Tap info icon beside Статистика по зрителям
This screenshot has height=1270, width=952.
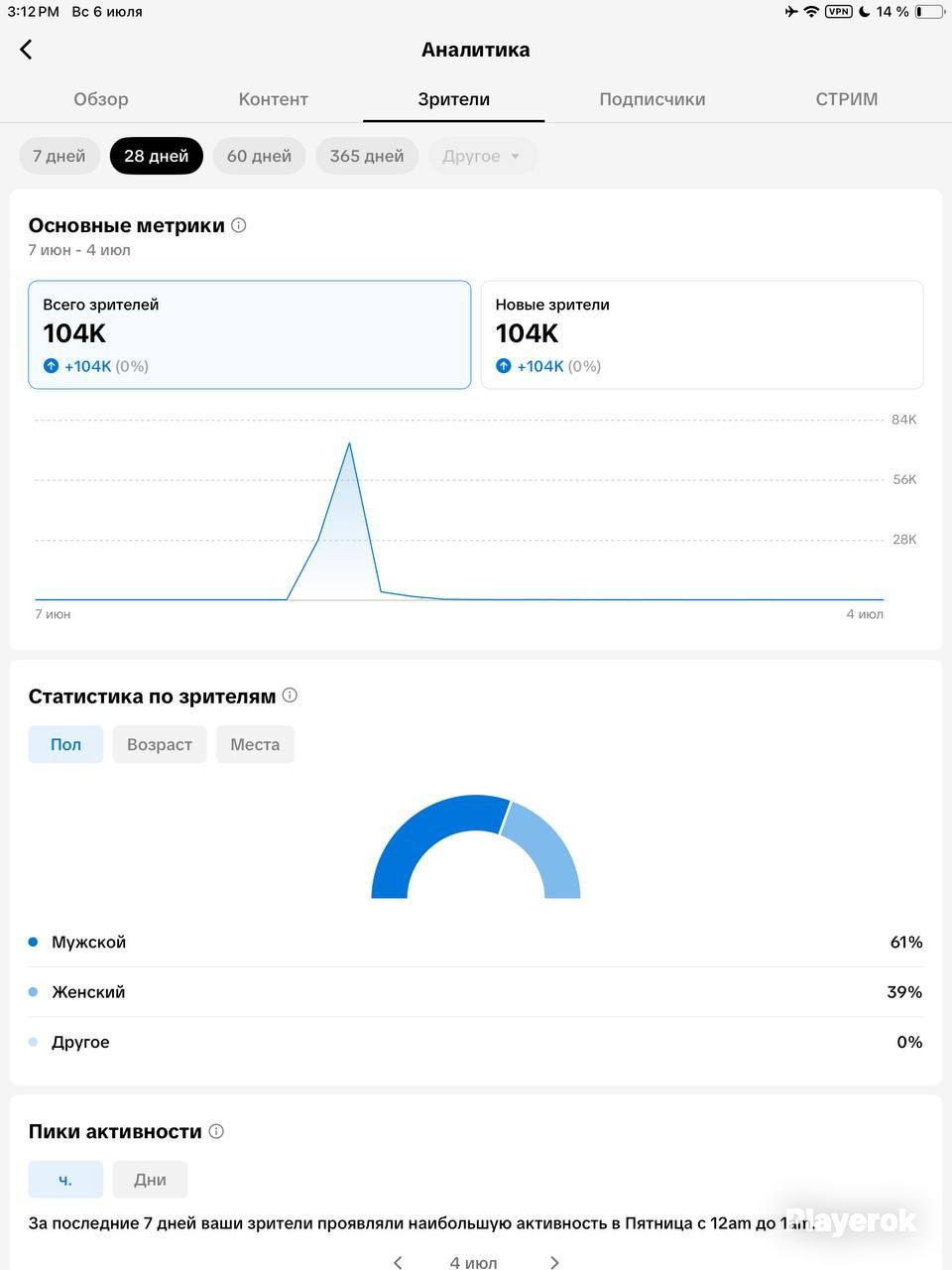pyautogui.click(x=290, y=696)
